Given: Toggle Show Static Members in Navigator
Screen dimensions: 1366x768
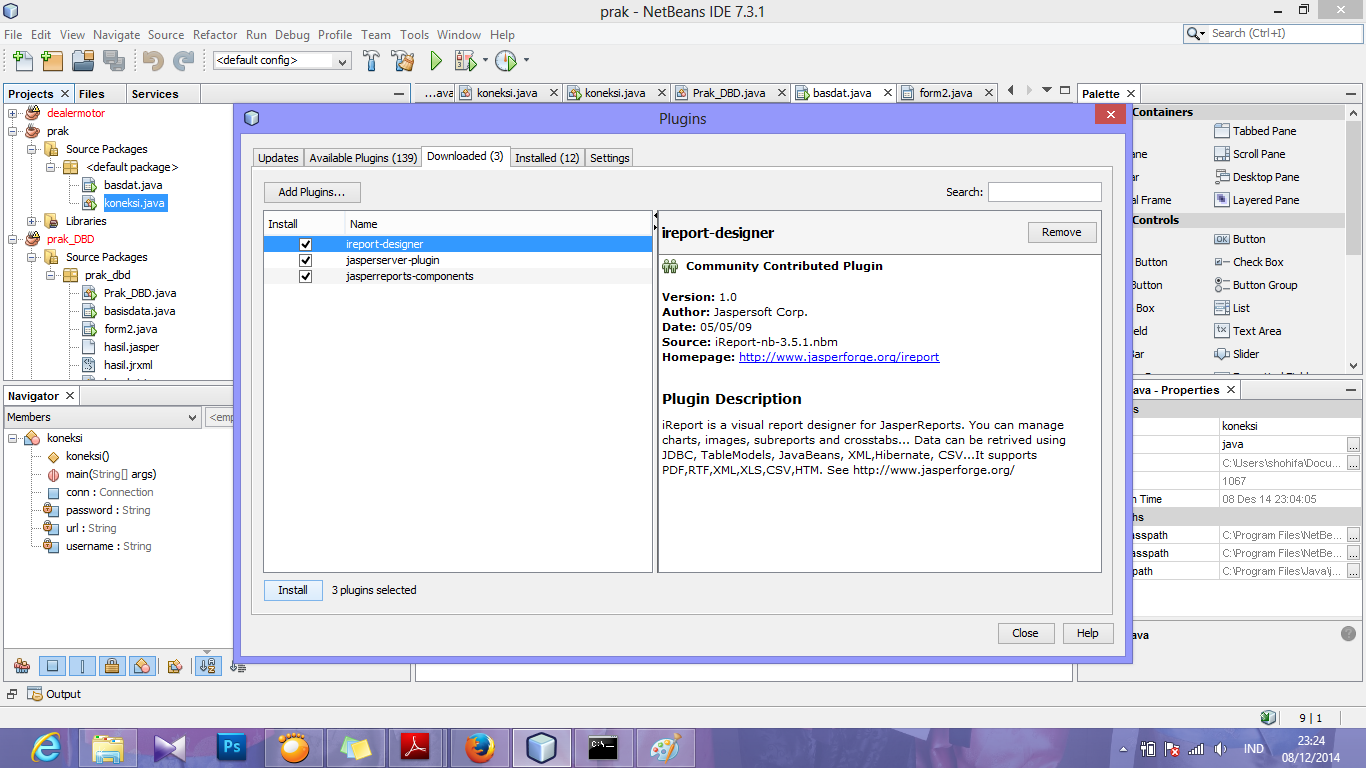Looking at the screenshot, I should (83, 666).
